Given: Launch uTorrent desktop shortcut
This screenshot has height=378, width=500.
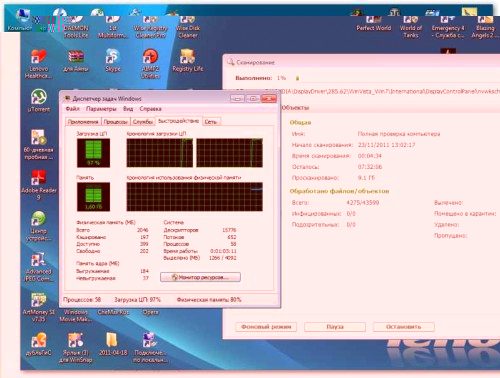Looking at the screenshot, I should [39, 101].
